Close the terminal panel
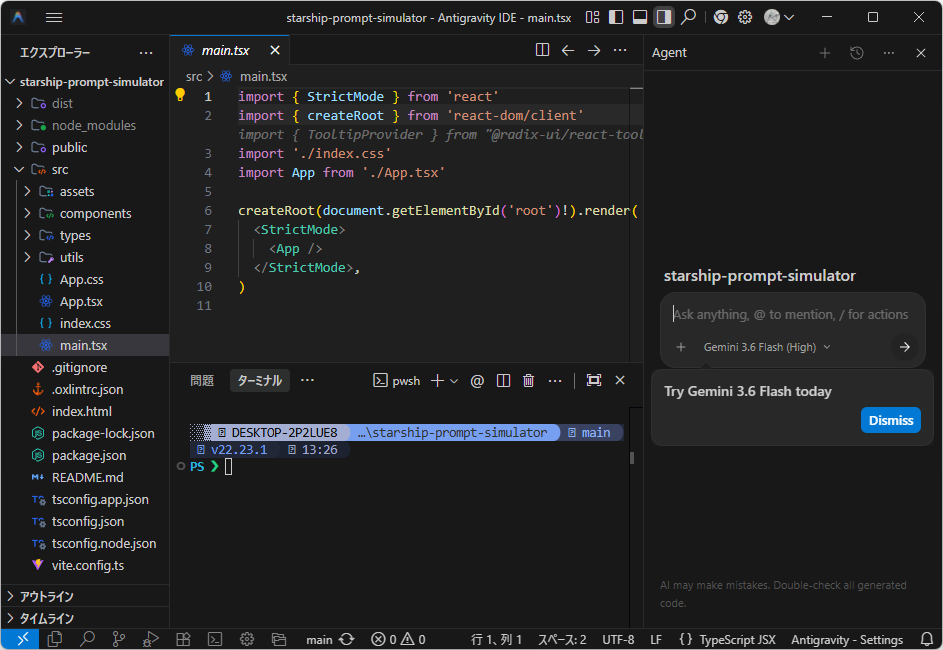This screenshot has height=650, width=943. (620, 380)
